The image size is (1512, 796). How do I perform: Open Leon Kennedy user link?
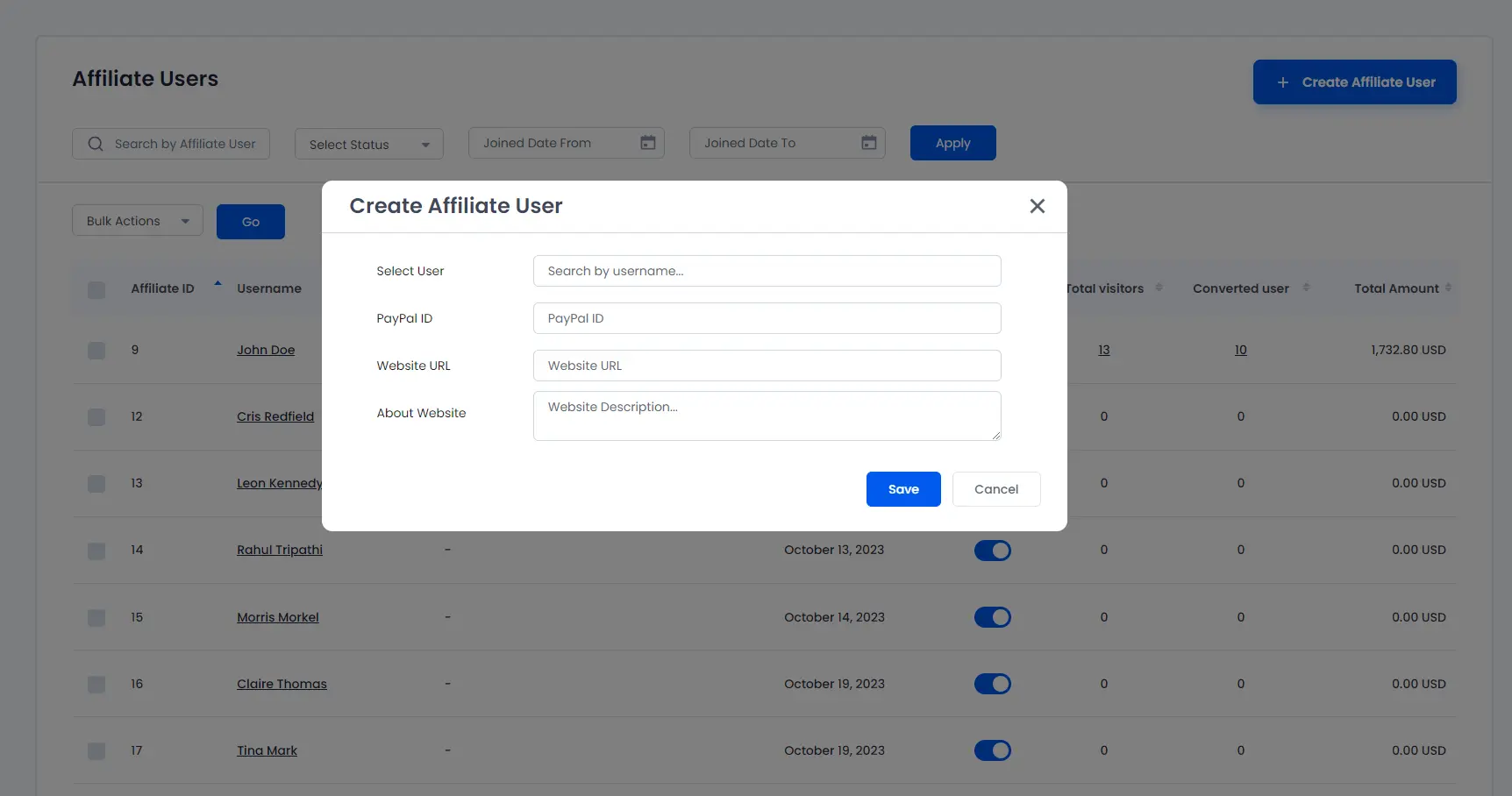279,483
